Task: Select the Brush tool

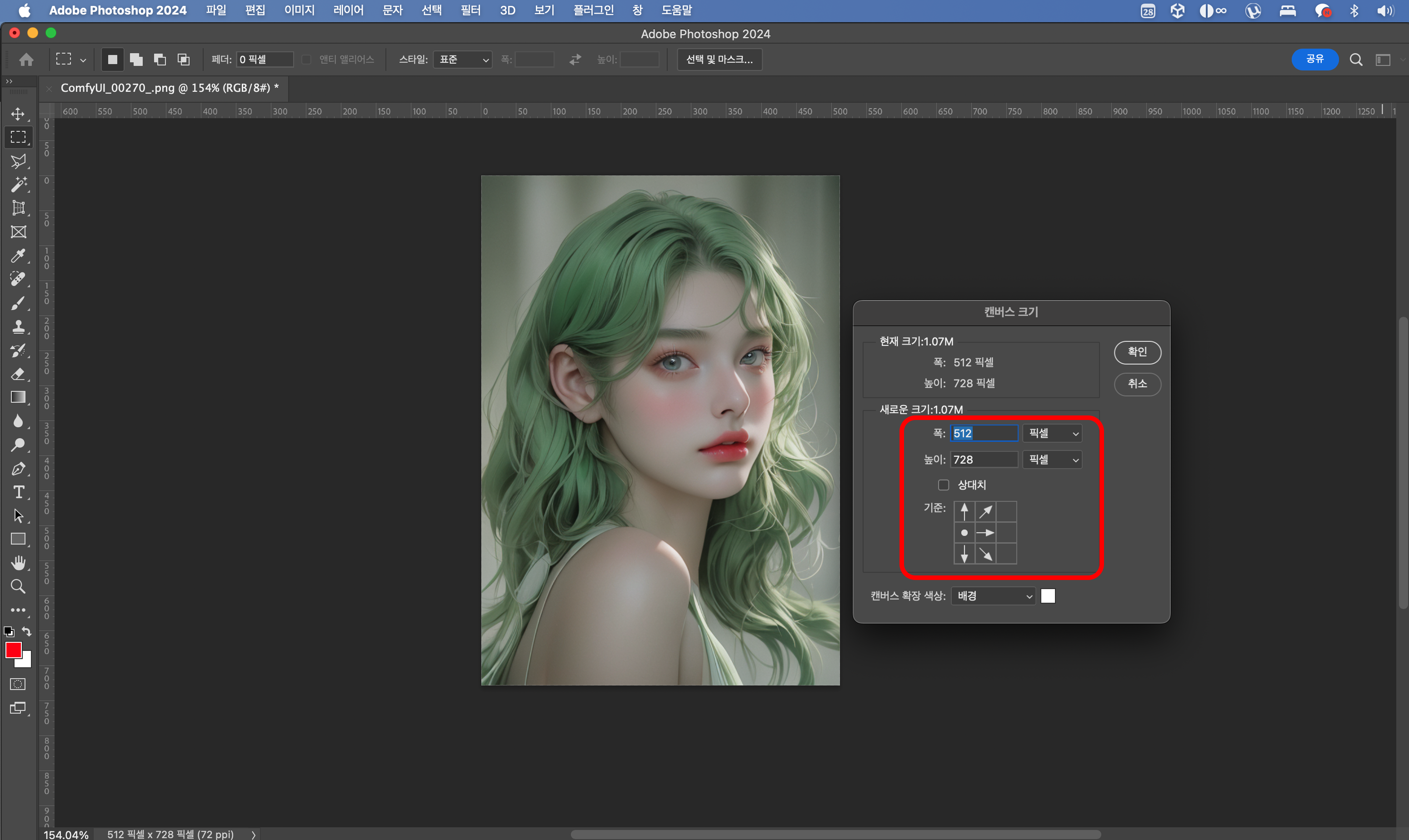Action: (18, 303)
